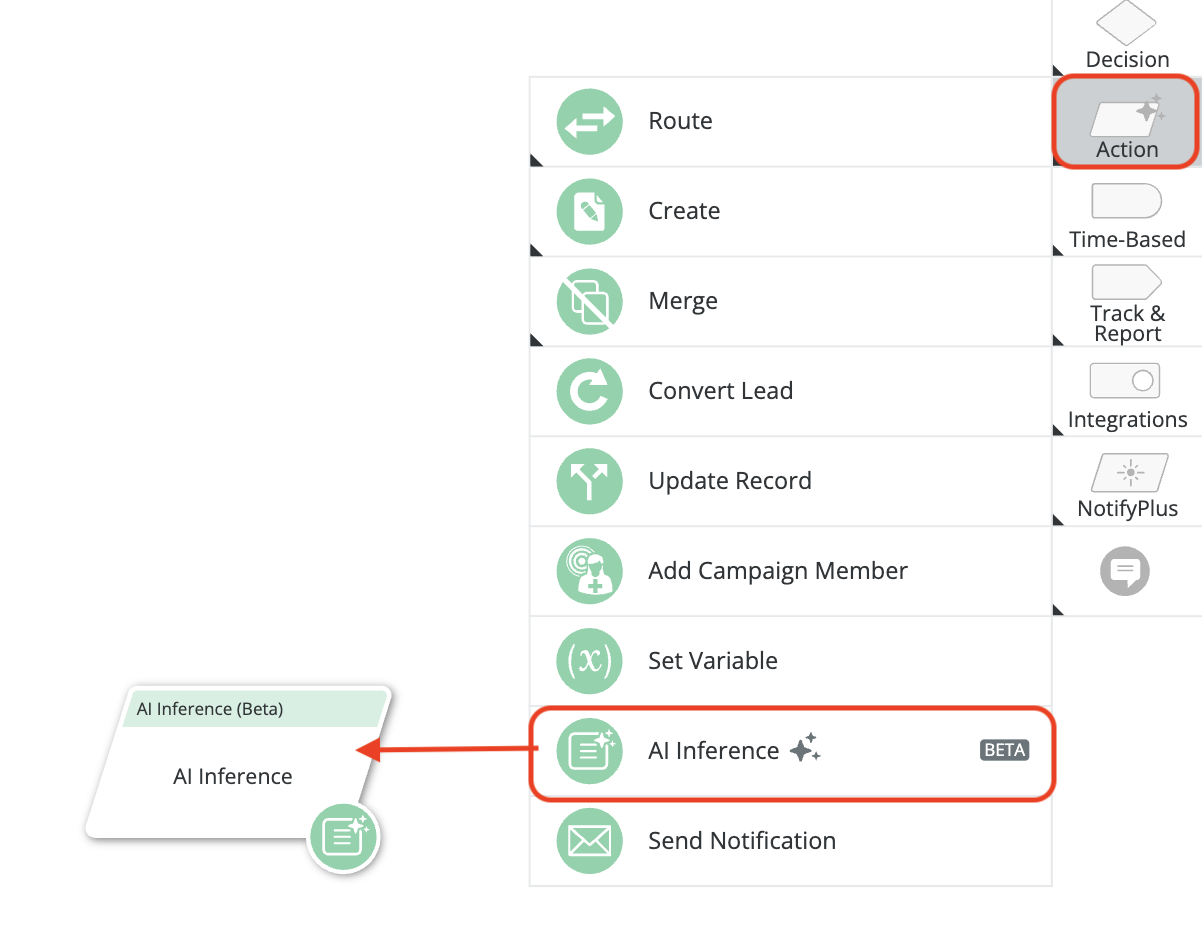
Task: Select the Decision shape category
Action: tap(1126, 35)
